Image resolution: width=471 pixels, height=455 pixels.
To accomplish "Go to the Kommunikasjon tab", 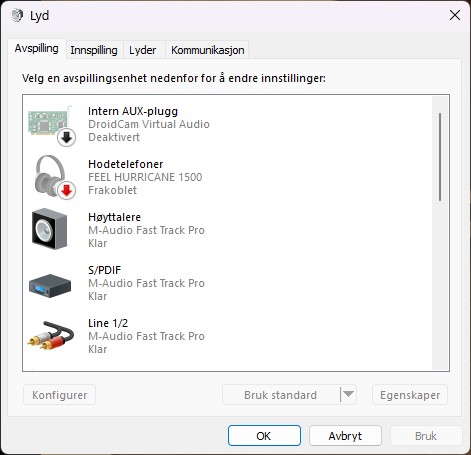I will (x=208, y=50).
